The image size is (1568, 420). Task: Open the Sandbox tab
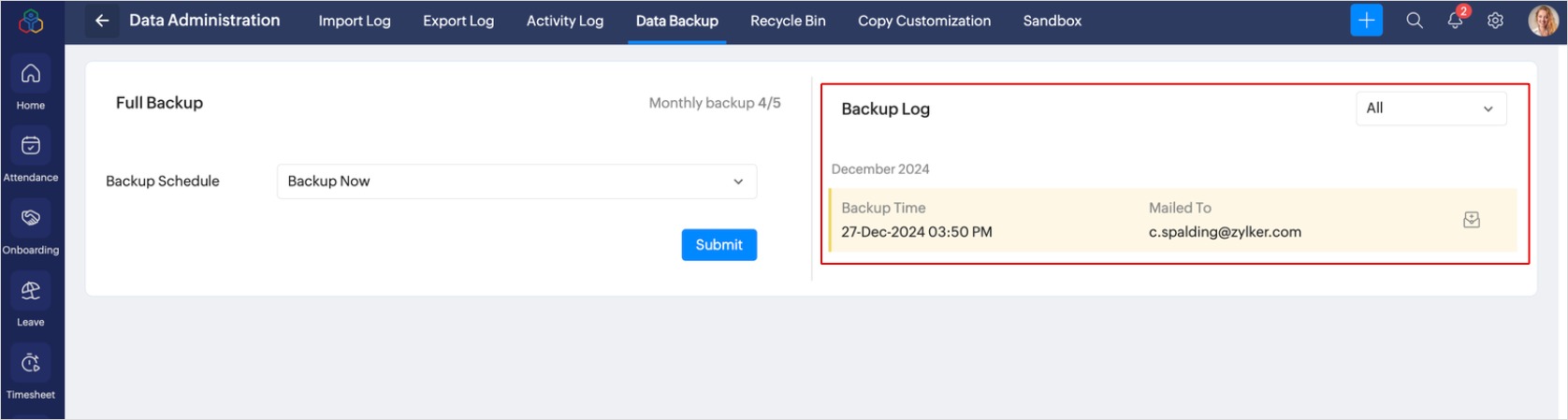1052,21
